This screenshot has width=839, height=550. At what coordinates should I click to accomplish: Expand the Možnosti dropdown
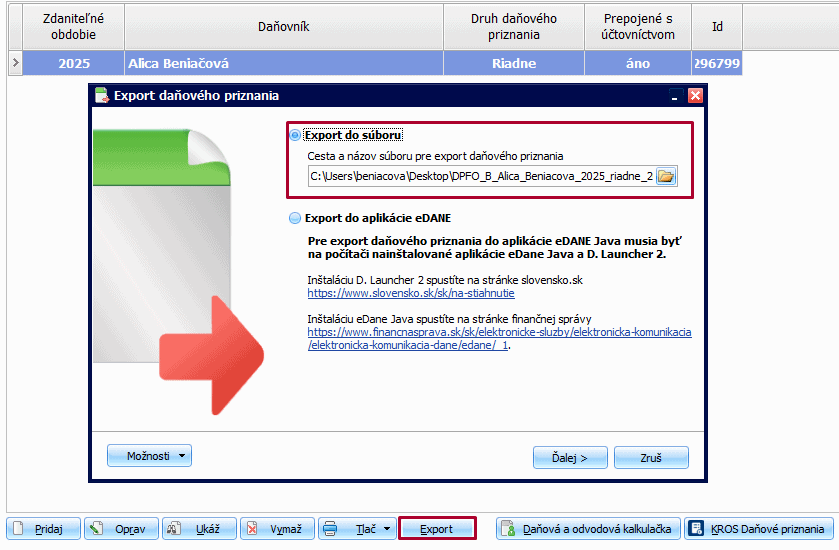(x=149, y=456)
